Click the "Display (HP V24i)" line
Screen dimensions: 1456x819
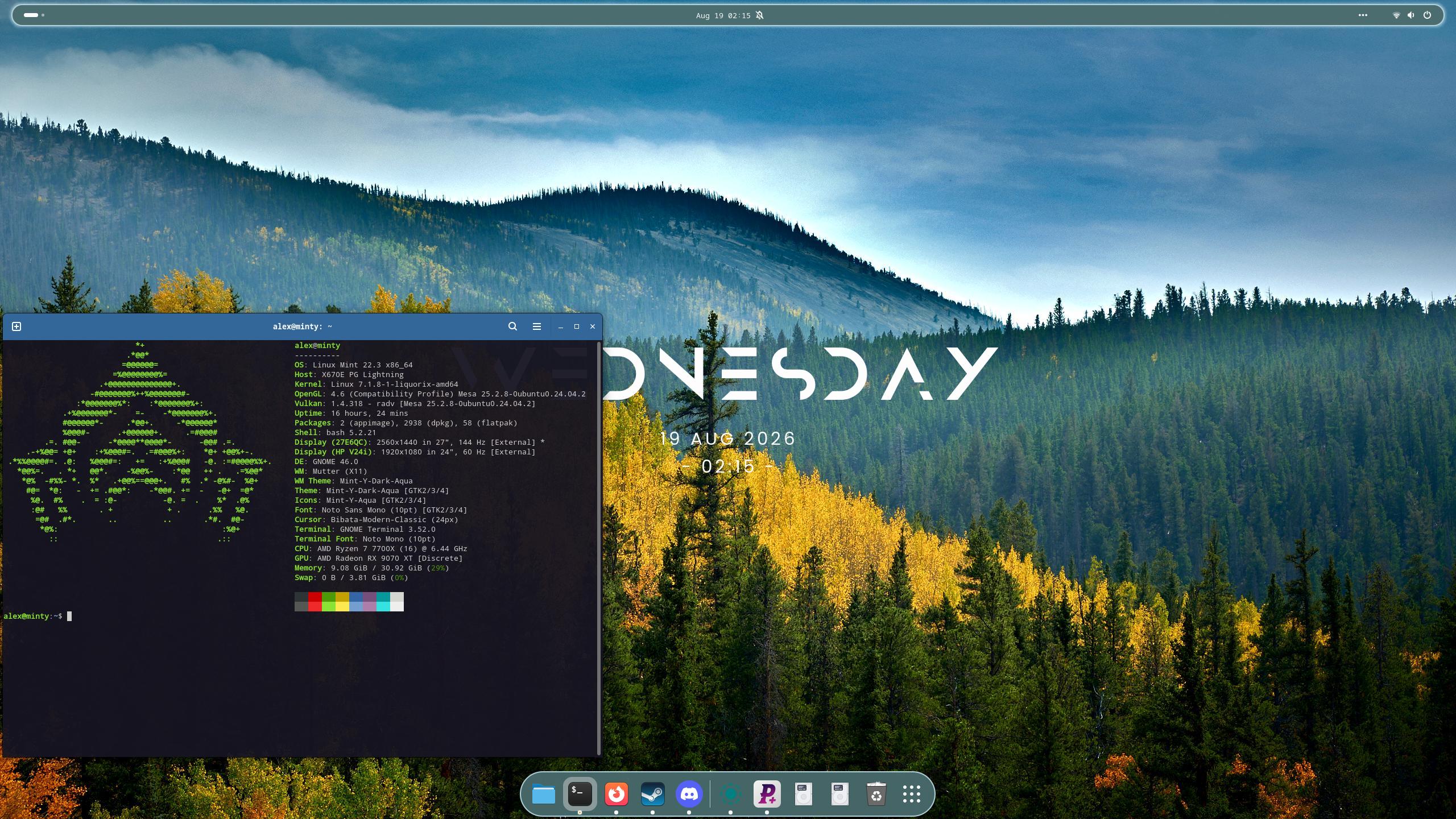pyautogui.click(x=415, y=452)
